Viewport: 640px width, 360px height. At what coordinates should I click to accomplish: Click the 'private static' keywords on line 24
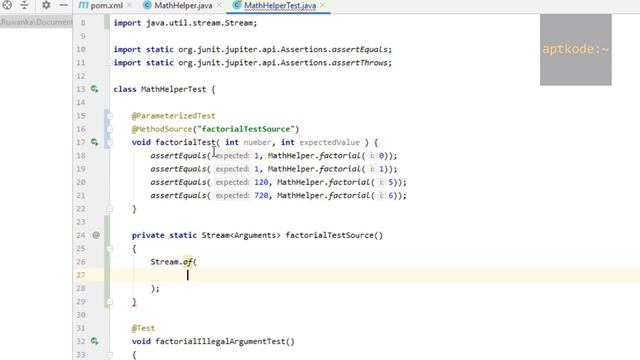[164, 235]
